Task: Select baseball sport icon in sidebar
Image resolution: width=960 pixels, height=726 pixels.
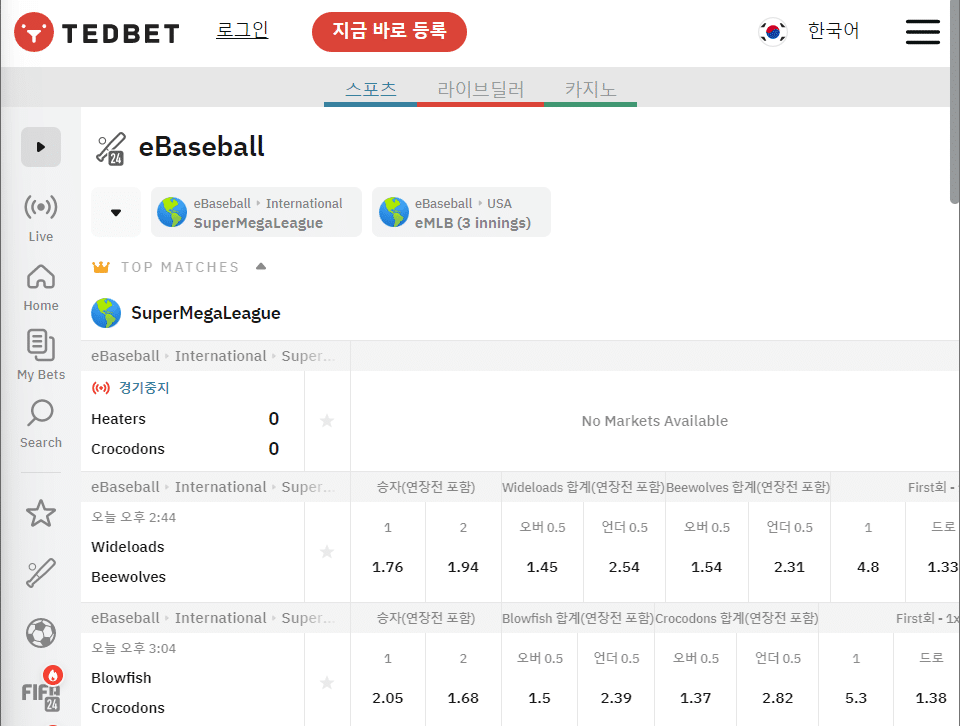Action: 41,573
